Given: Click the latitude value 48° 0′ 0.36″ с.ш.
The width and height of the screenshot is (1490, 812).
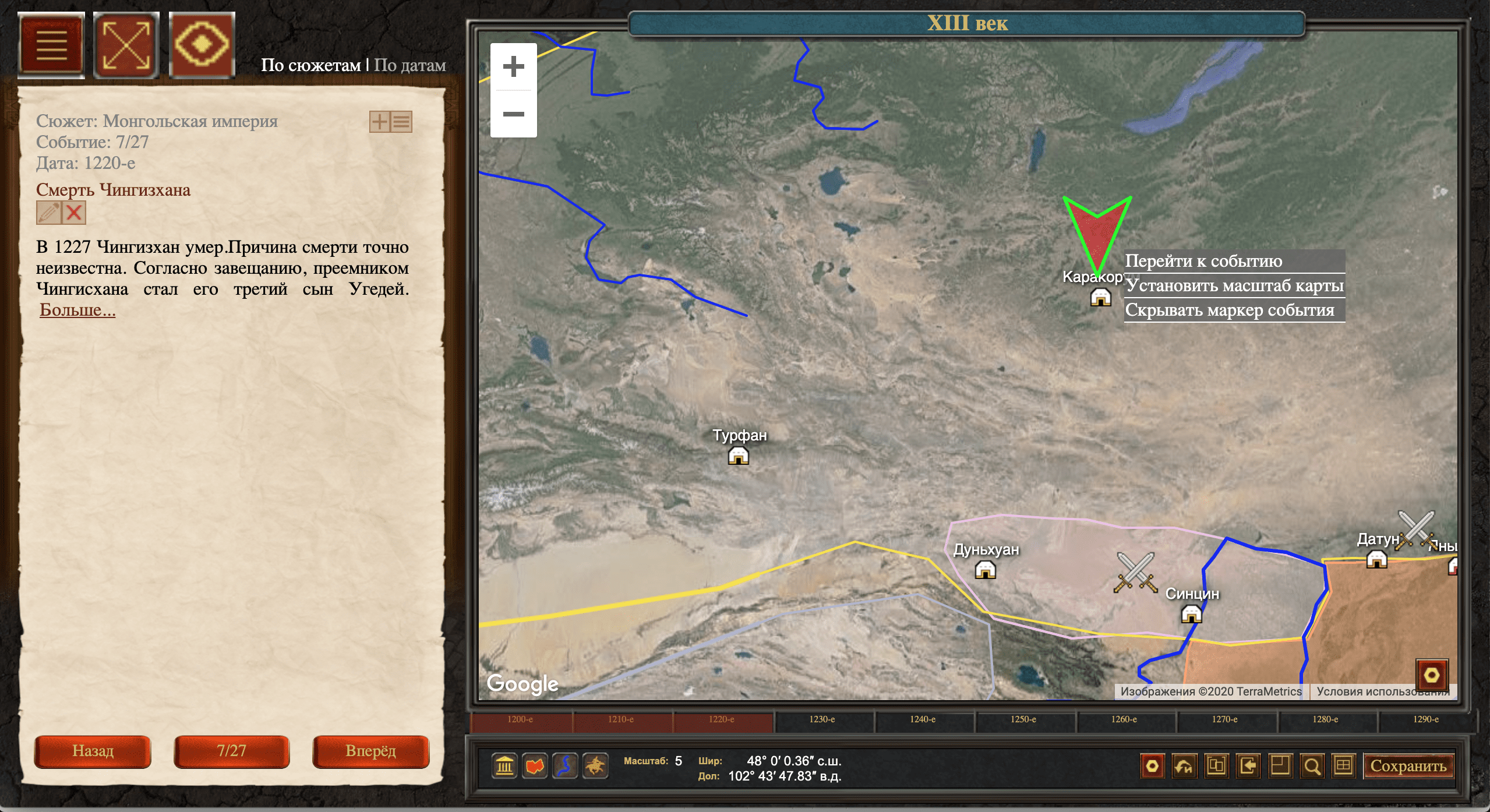Looking at the screenshot, I should 794,761.
